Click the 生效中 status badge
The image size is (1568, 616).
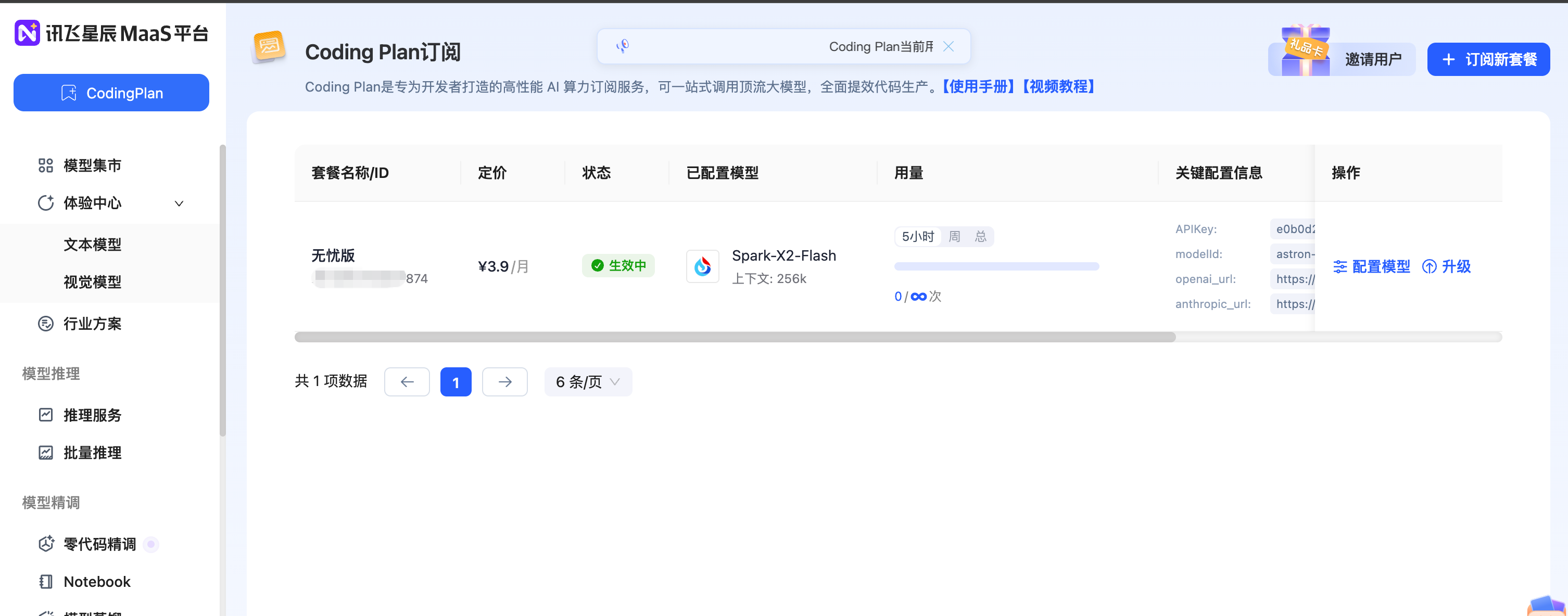618,266
